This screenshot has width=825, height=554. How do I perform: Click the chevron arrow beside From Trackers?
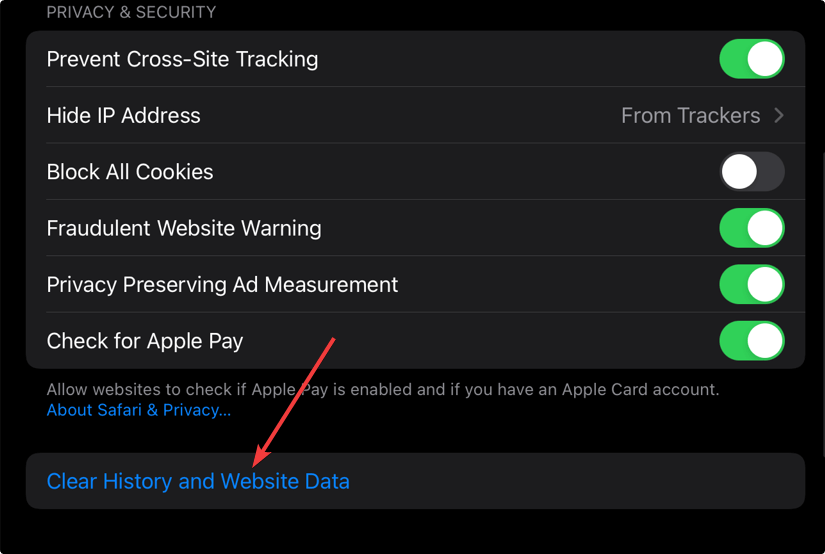coord(779,115)
